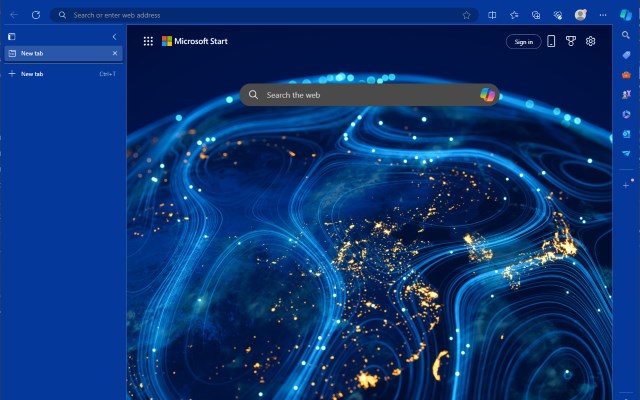
Task: Open Copilot icon in the search box
Action: click(x=487, y=95)
